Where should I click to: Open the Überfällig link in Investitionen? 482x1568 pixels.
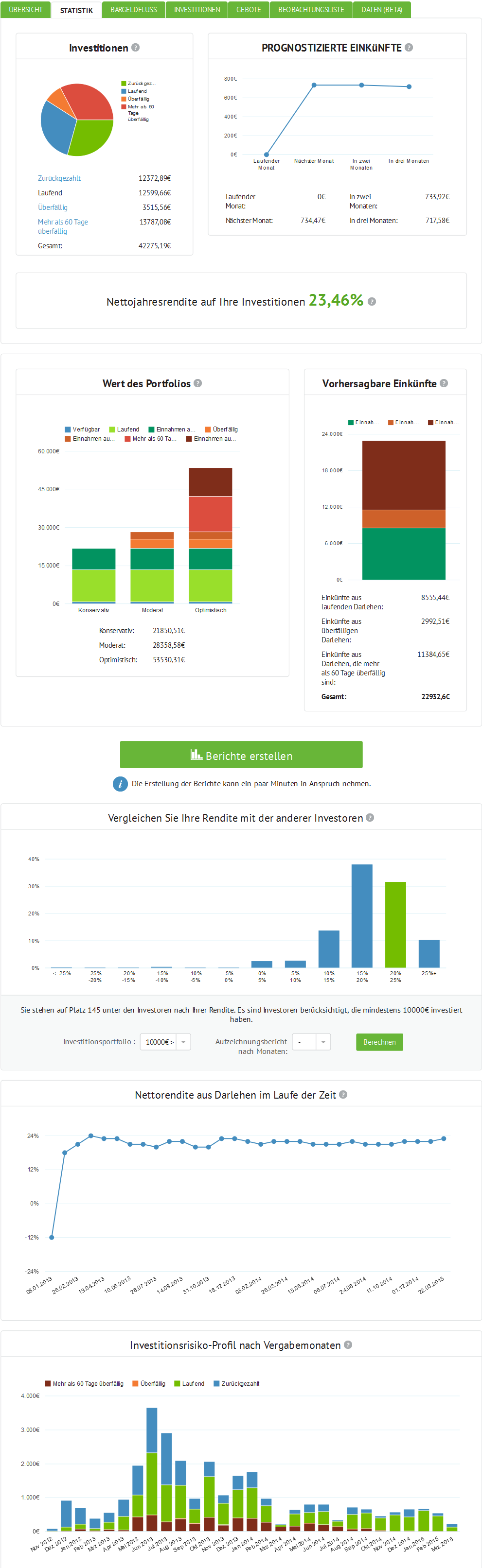(x=53, y=207)
